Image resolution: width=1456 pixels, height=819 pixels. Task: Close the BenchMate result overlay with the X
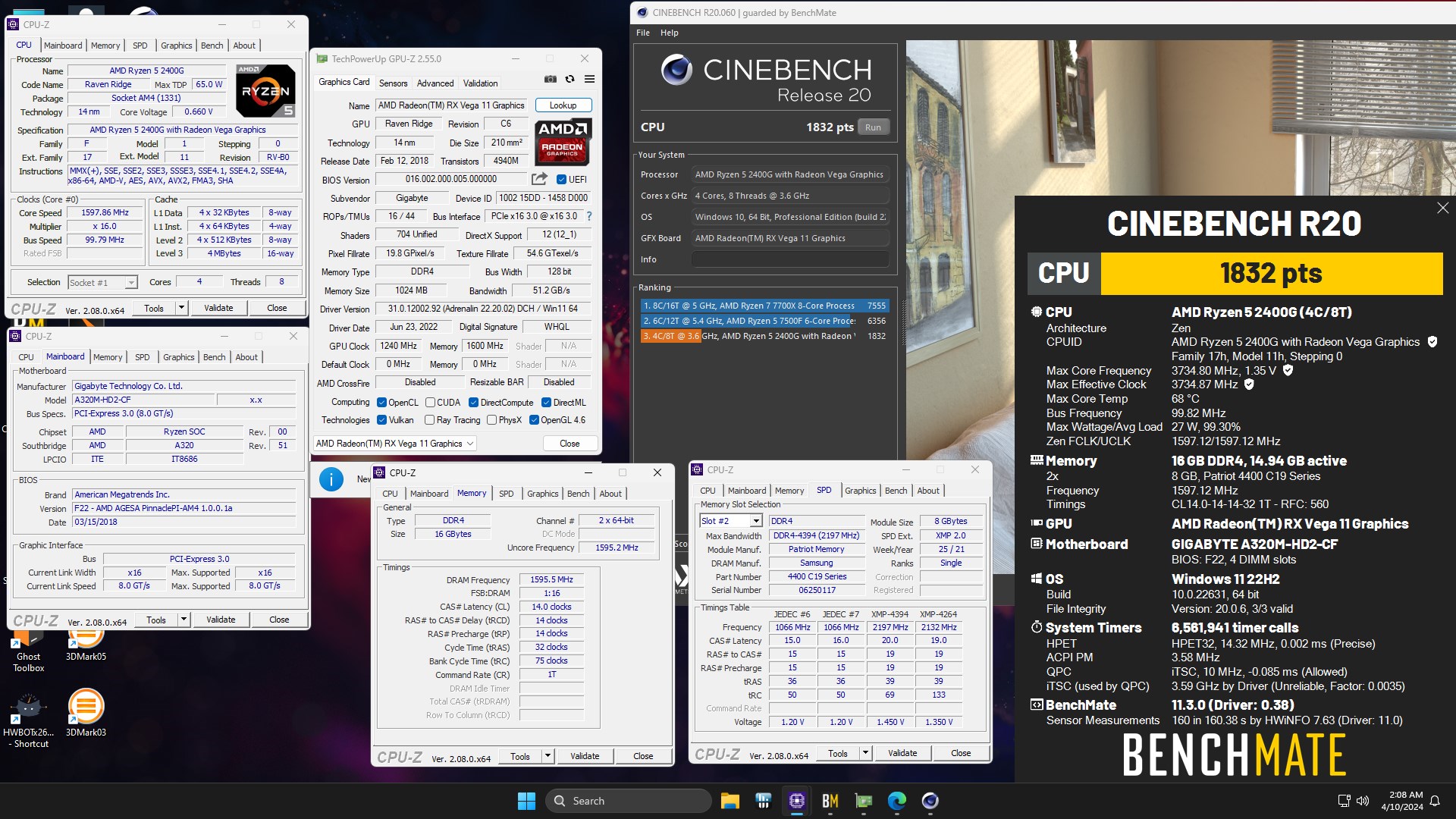point(1442,208)
